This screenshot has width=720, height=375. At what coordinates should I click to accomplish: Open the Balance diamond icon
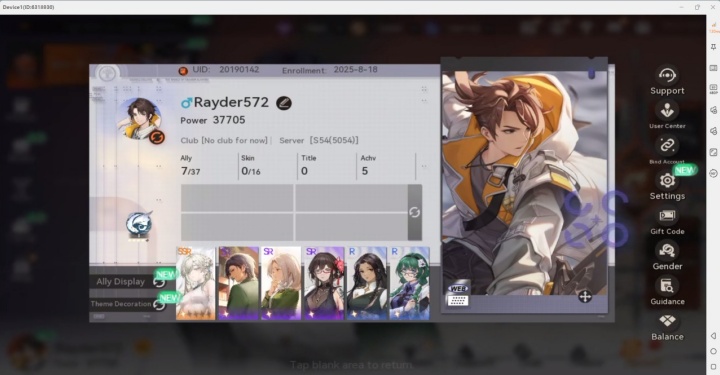pos(667,321)
